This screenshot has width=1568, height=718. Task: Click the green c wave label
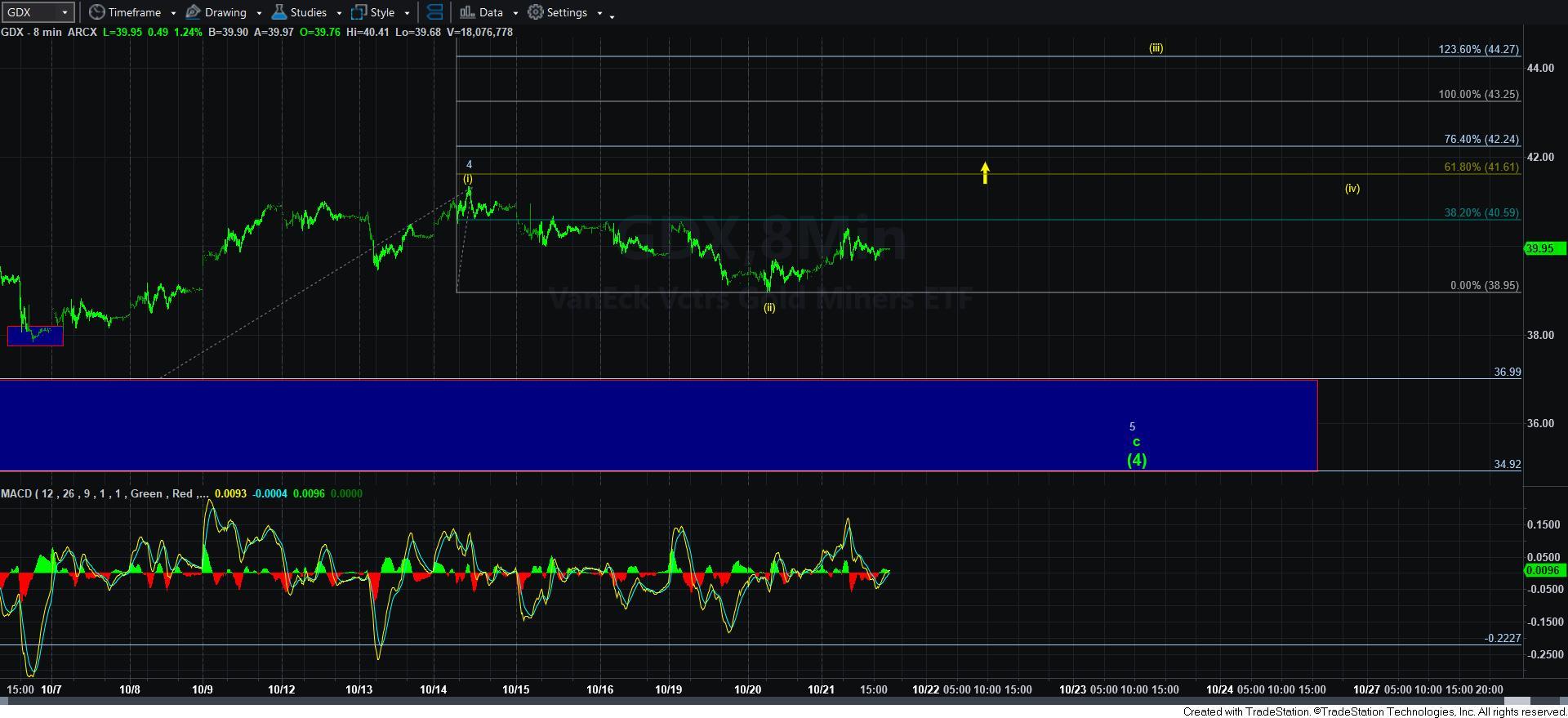[x=1136, y=442]
